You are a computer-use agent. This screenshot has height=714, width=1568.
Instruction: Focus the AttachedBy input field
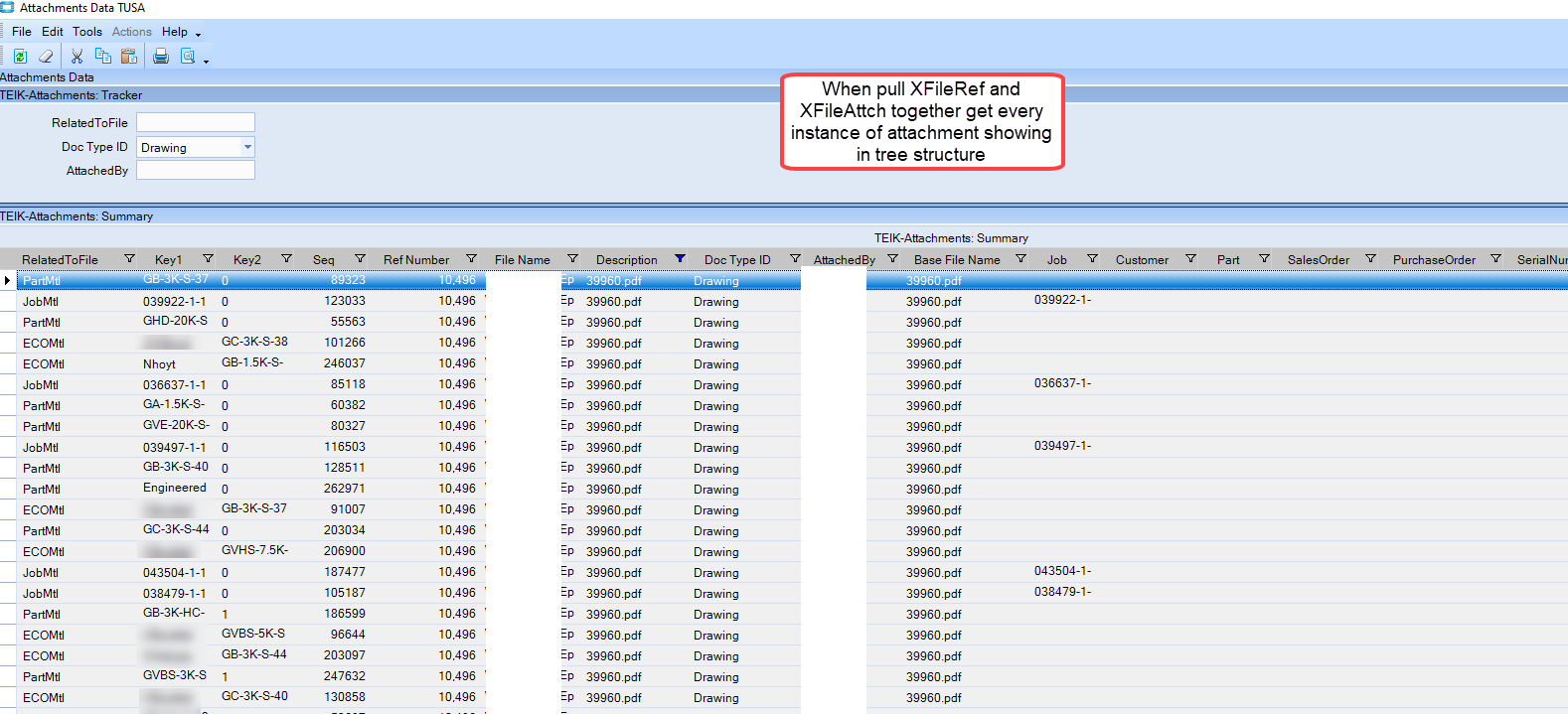[196, 170]
